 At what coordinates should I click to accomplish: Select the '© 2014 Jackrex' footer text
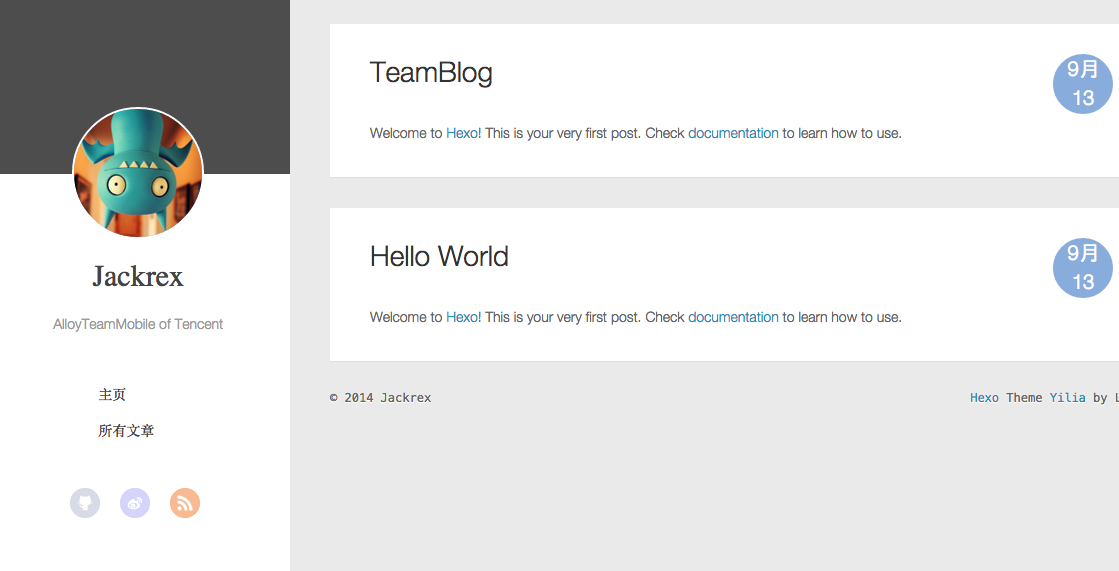380,398
